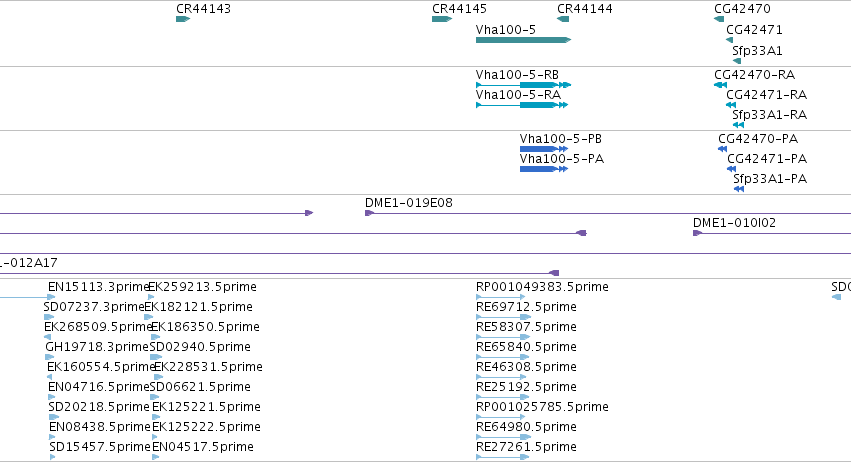Viewport: 851px width, 462px height.
Task: Select the CG42470 gene feature
Action: [x=719, y=19]
